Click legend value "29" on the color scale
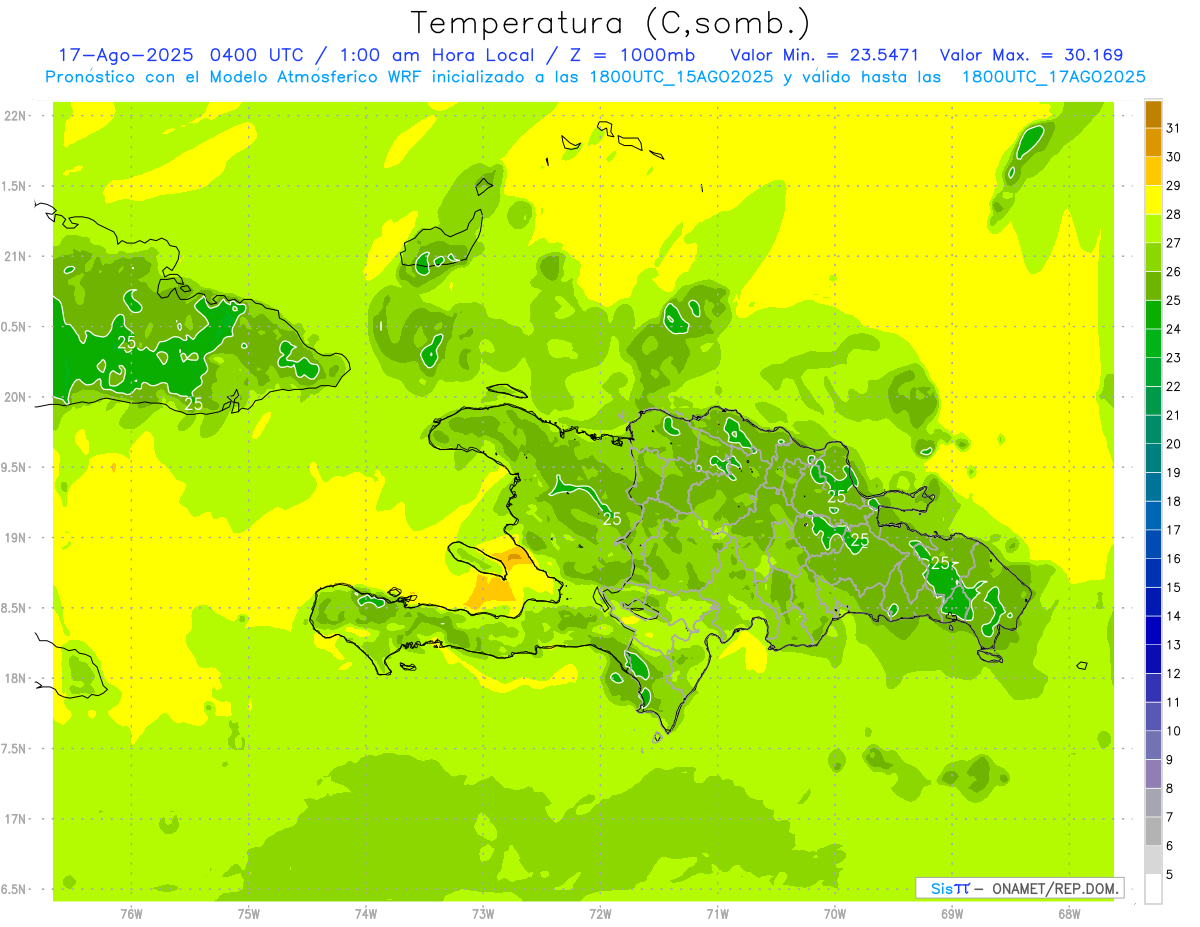 pos(1174,185)
